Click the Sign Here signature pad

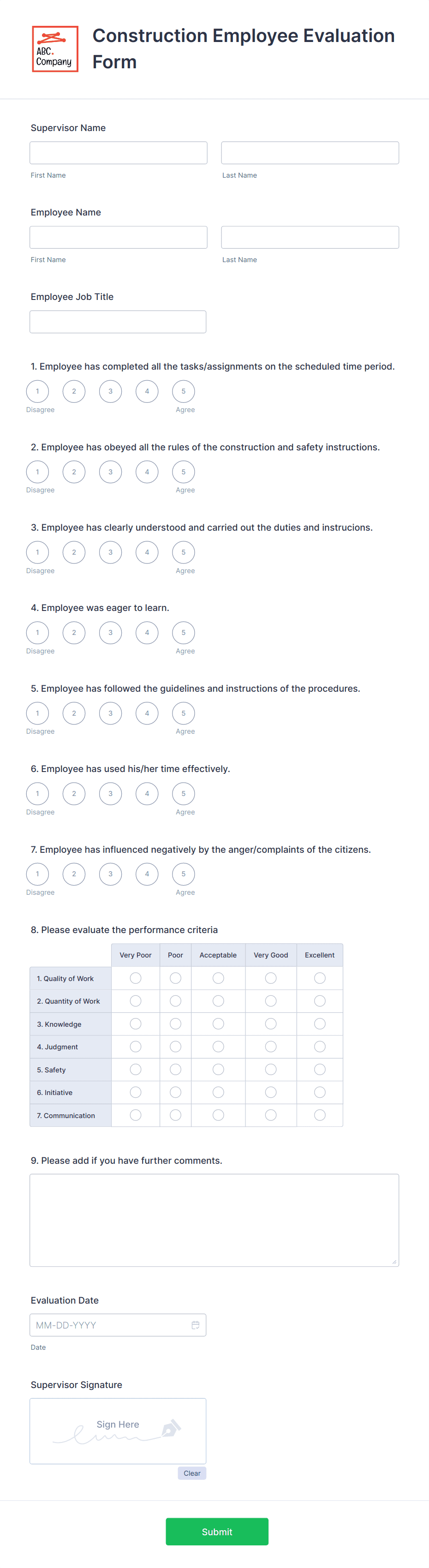pyautogui.click(x=118, y=1431)
